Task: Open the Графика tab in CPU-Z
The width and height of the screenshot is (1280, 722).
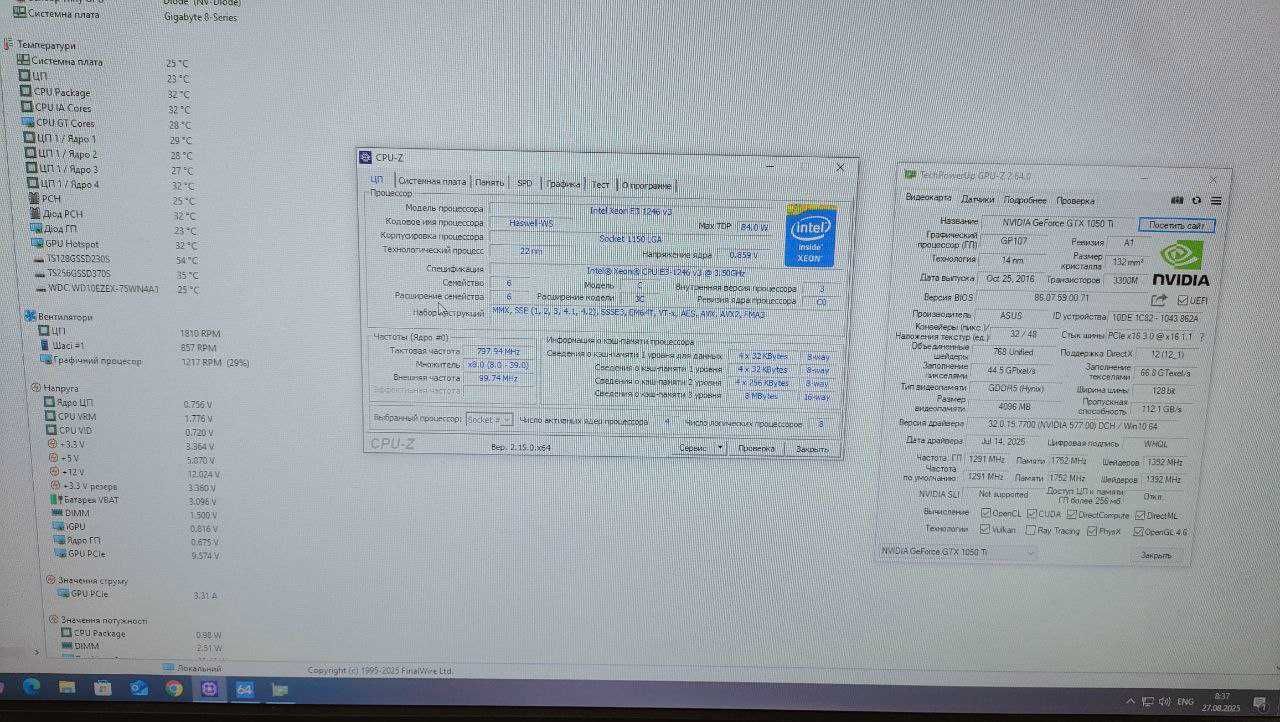Action: 564,184
